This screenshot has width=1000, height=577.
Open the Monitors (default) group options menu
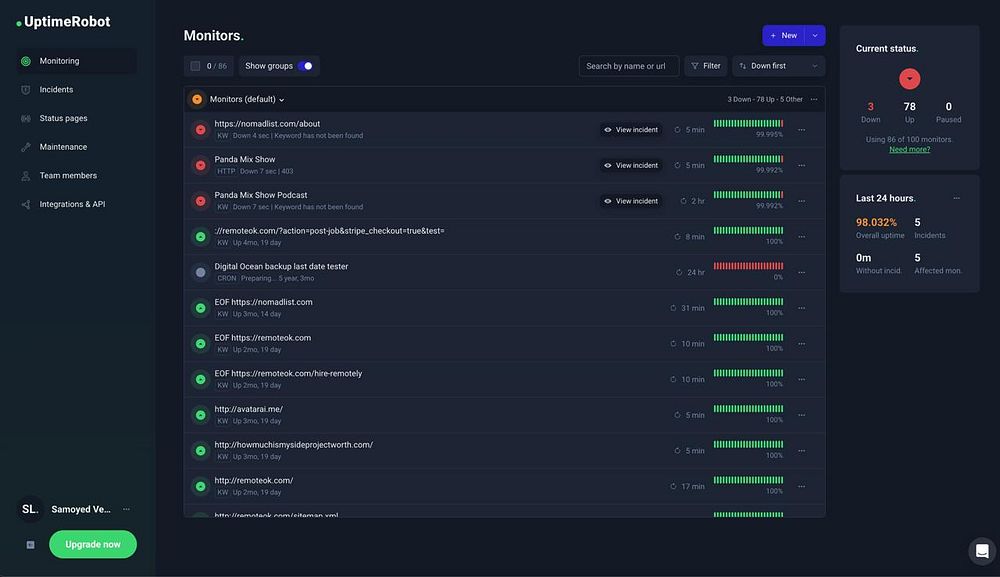click(x=814, y=99)
